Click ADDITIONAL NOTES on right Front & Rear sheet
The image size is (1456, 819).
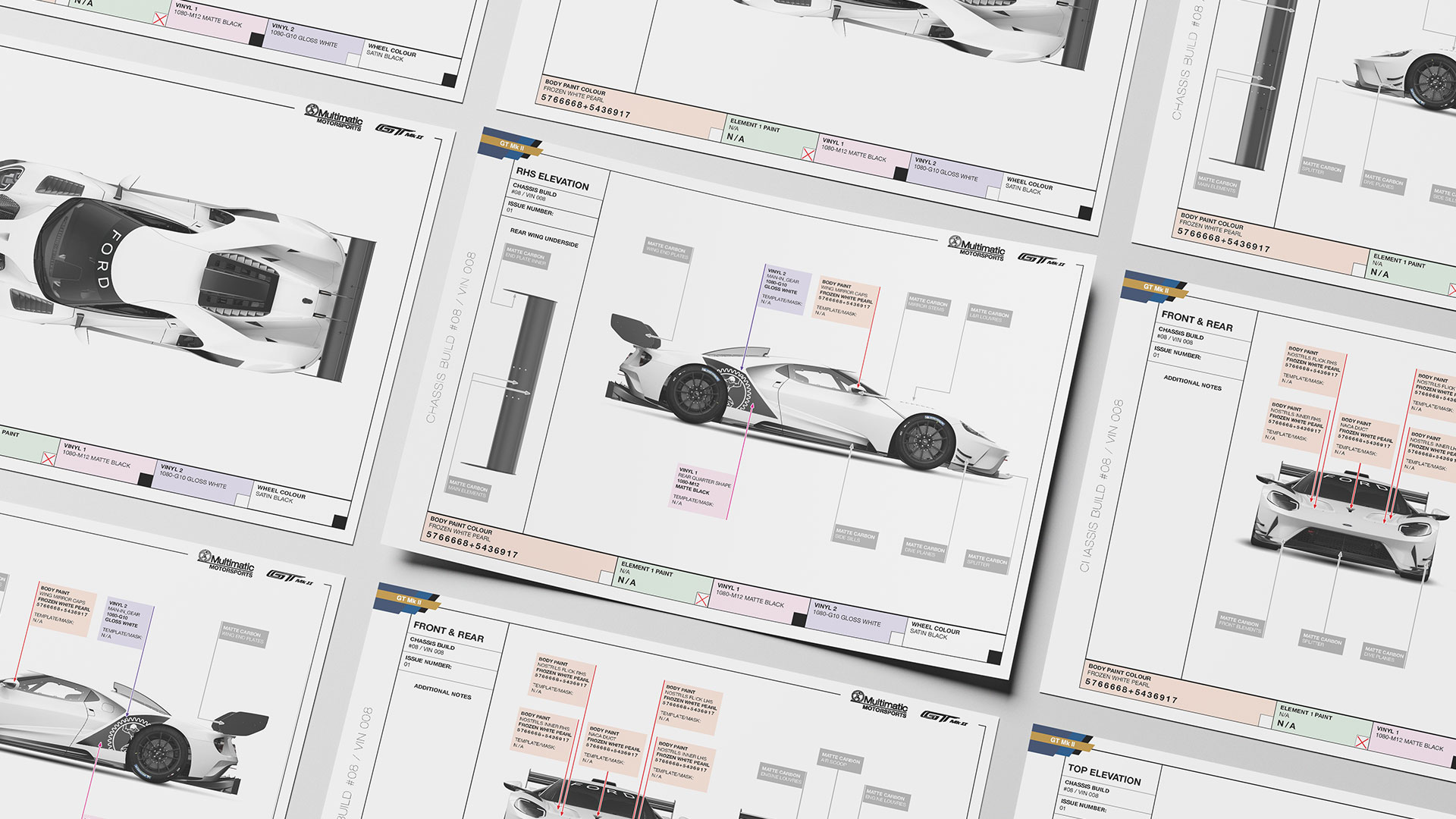pos(1193,383)
